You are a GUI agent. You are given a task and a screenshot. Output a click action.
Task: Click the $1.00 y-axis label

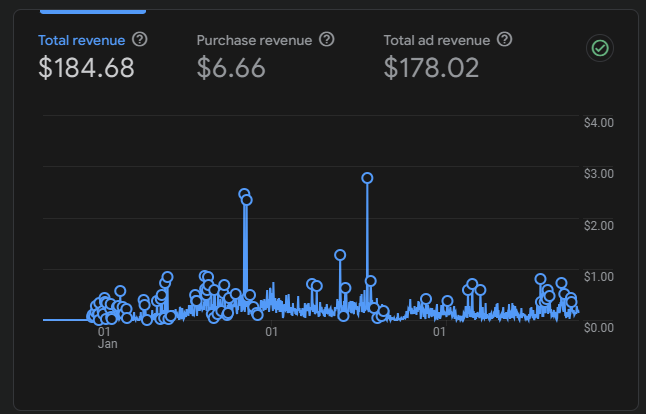[x=598, y=276]
